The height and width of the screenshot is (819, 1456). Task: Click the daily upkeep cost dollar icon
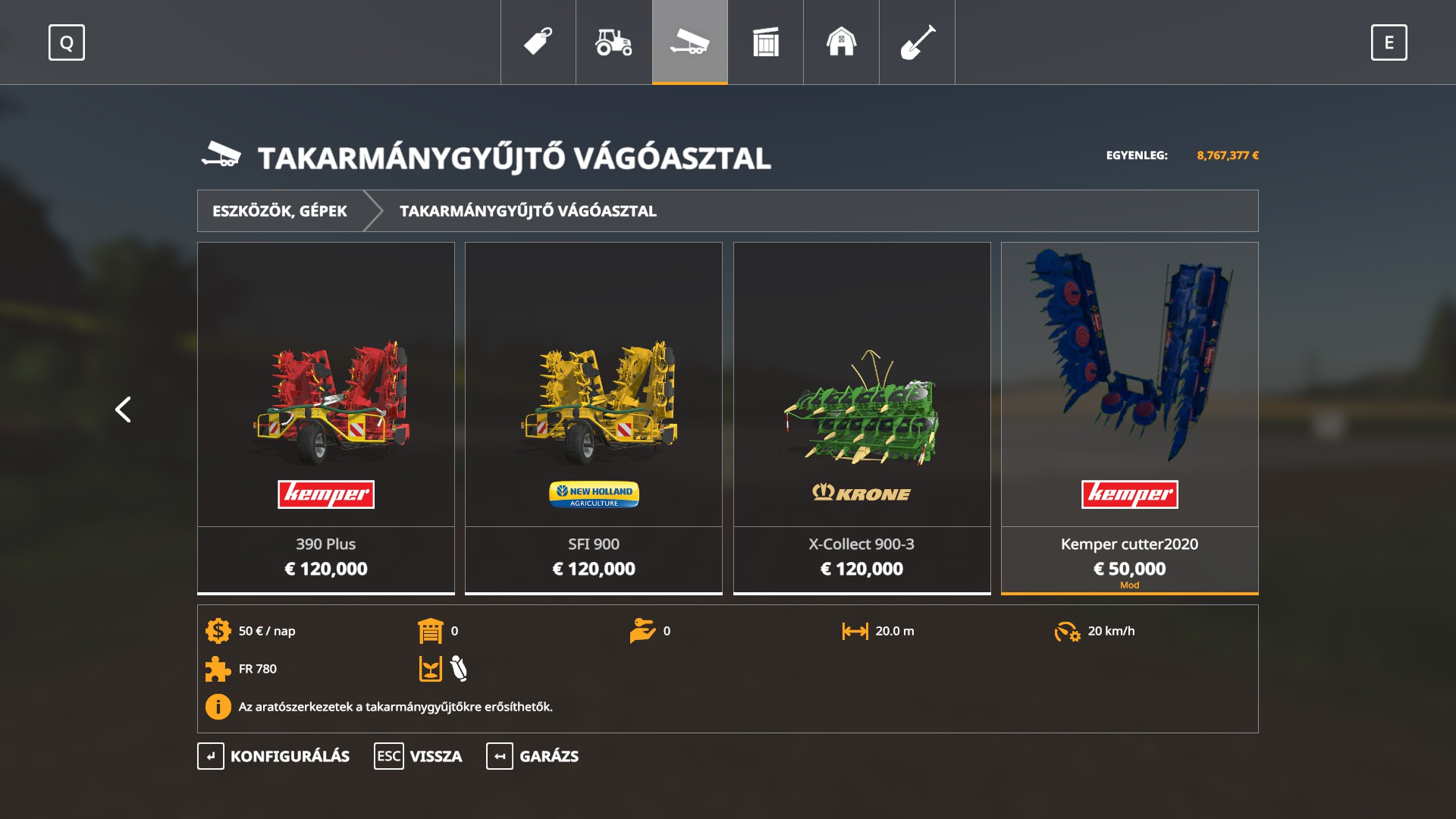tap(218, 631)
